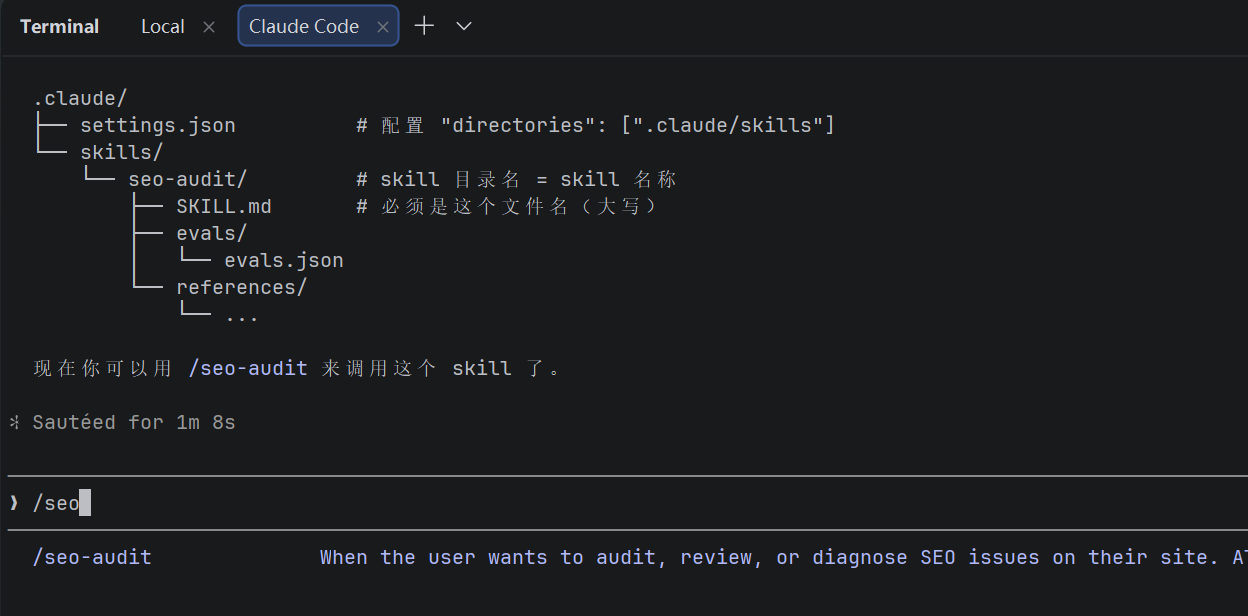Viewport: 1248px width, 616px height.
Task: Choose the /seo-audit autocomplete suggestion
Action: pos(92,557)
